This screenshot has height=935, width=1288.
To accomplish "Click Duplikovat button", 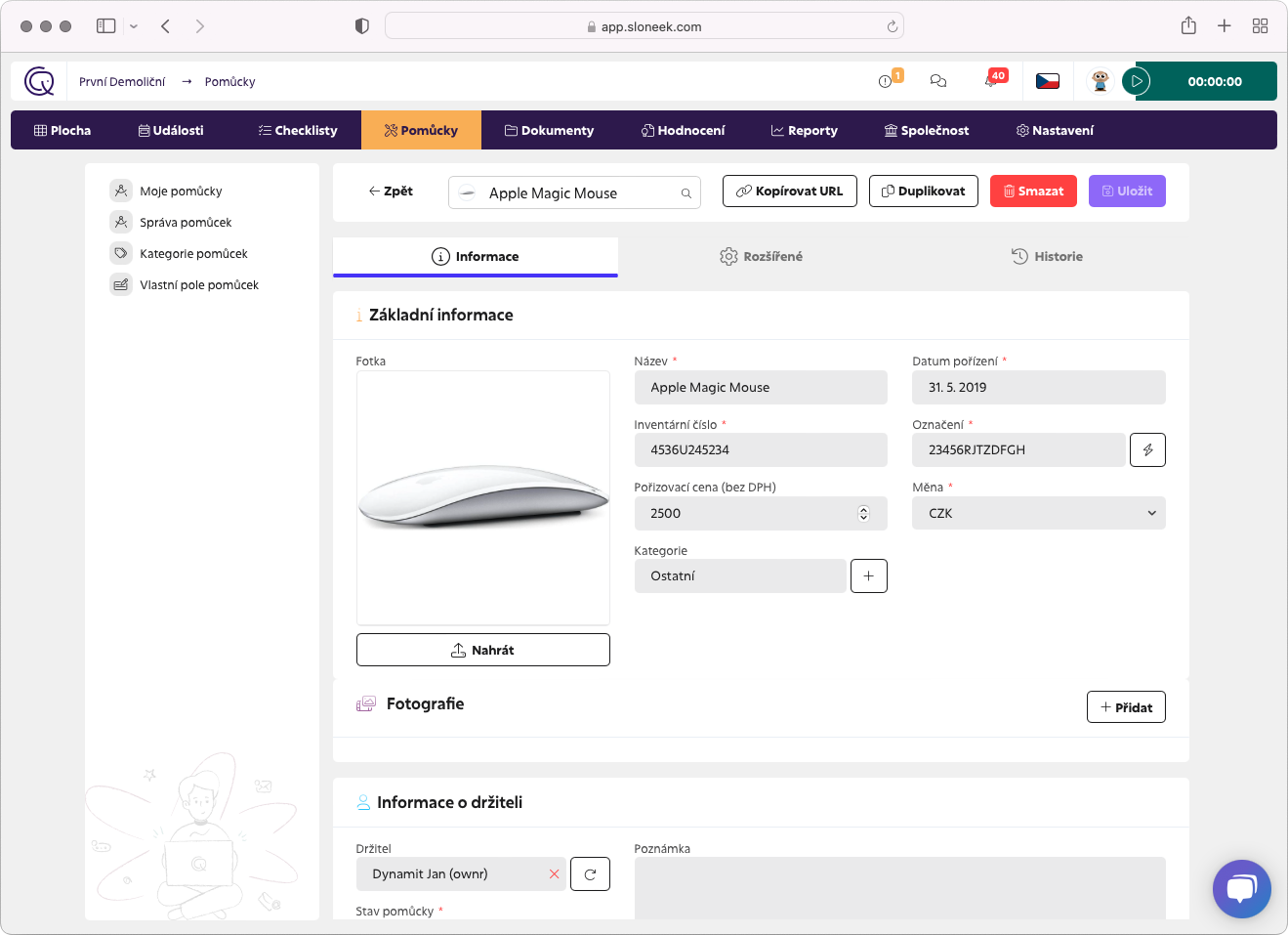I will 924,191.
